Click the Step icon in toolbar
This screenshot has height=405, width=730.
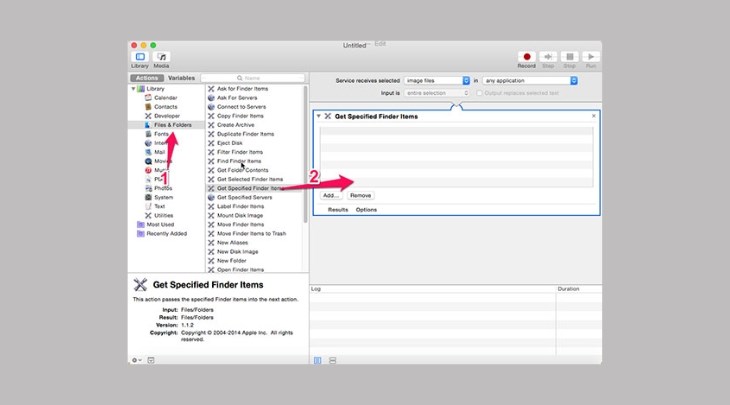[548, 58]
